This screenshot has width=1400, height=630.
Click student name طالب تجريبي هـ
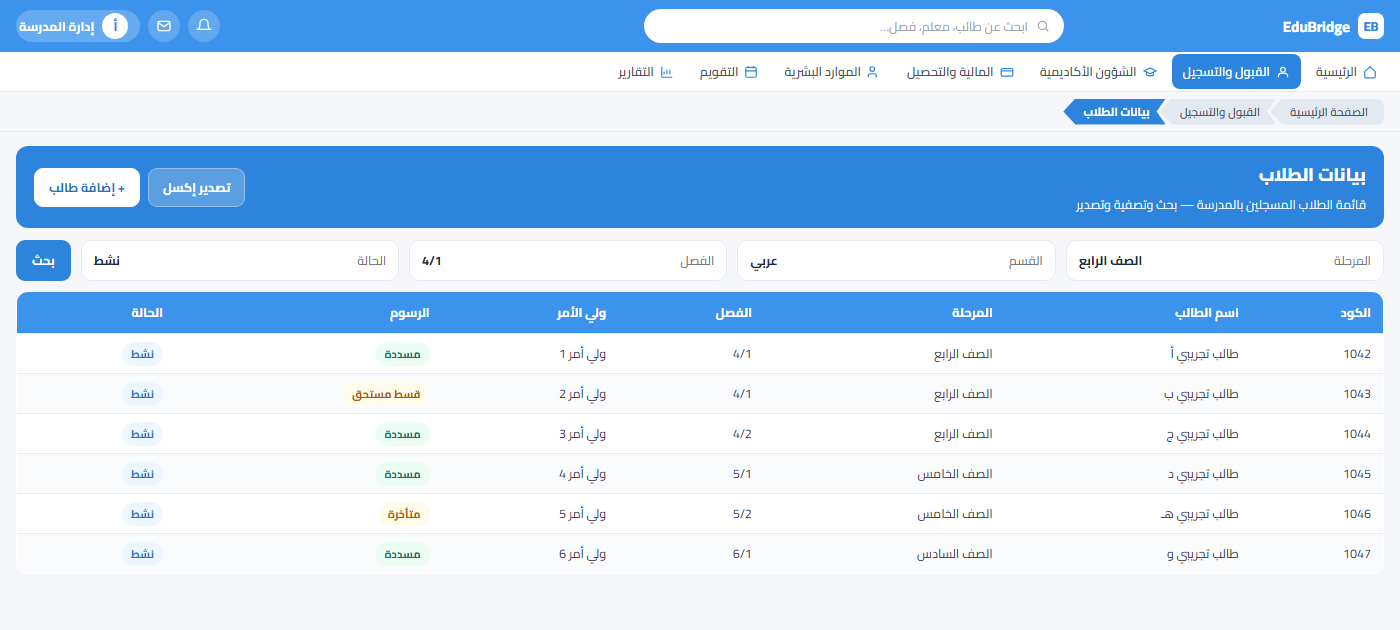[x=1198, y=514]
